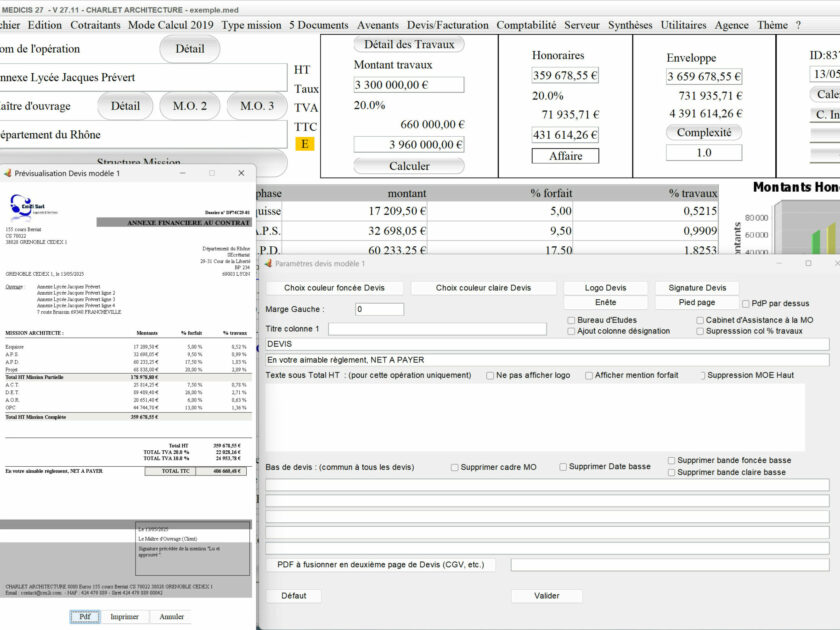
Task: Click Imprimer in the preview window
Action: pyautogui.click(x=124, y=617)
